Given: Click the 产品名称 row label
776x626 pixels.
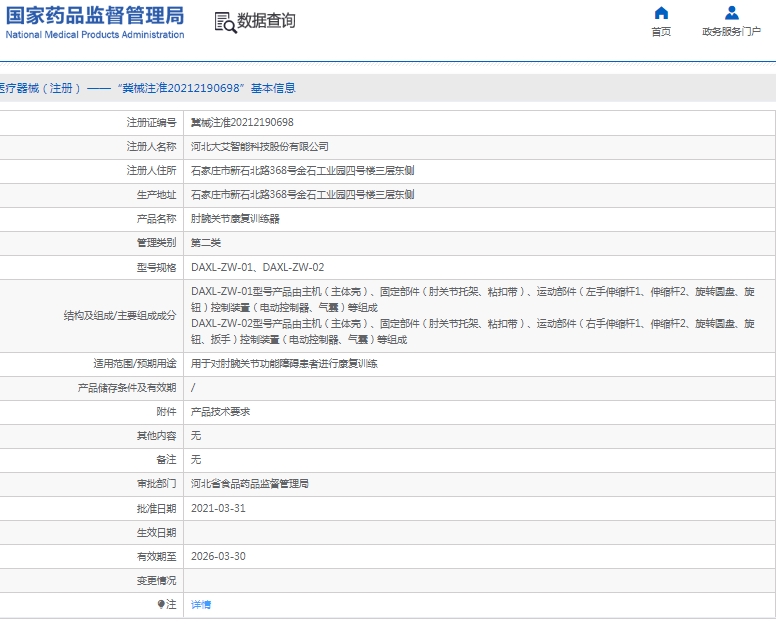Looking at the screenshot, I should 156,219.
